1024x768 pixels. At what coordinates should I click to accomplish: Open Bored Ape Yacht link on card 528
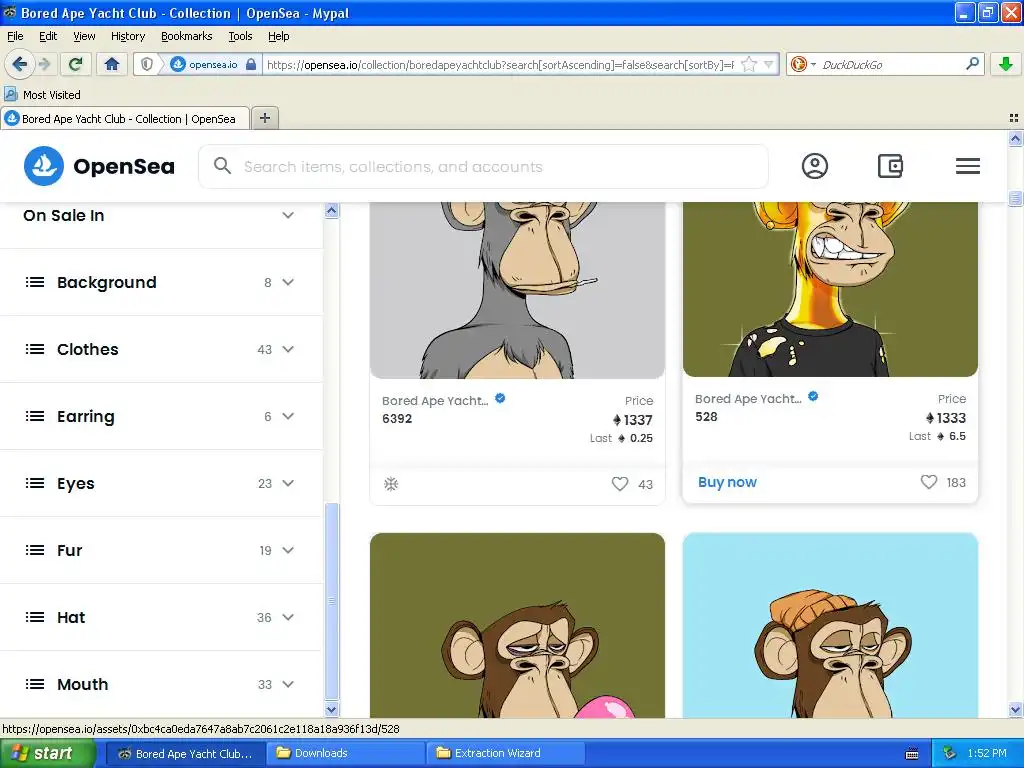pyautogui.click(x=748, y=398)
